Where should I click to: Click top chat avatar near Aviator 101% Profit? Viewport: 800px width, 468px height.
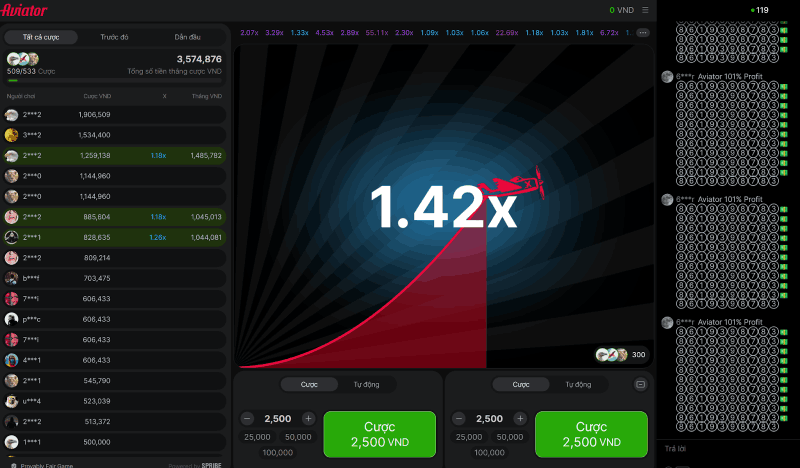667,77
